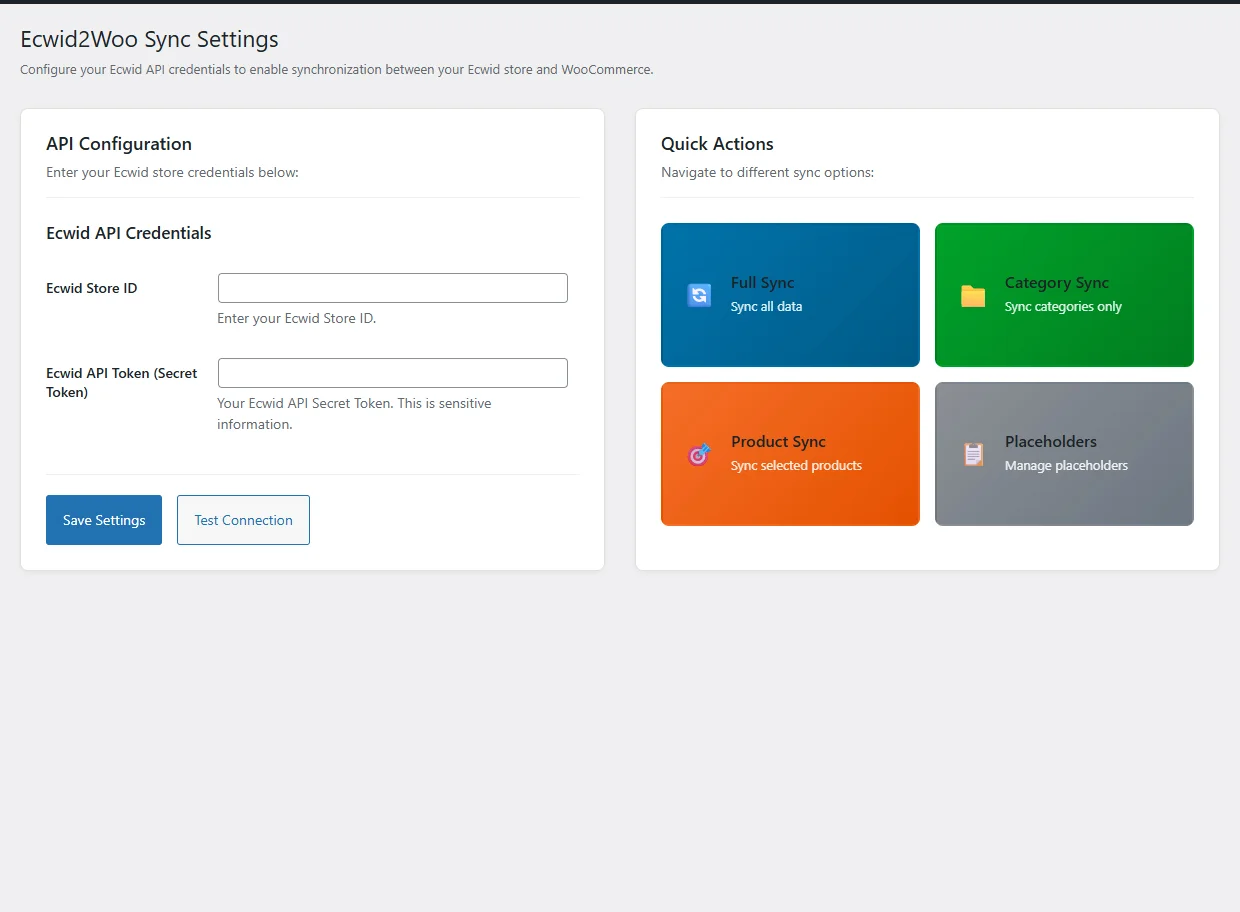Focus the Ecwid Store ID input field
Screen dimensions: 1240x912
pos(392,288)
